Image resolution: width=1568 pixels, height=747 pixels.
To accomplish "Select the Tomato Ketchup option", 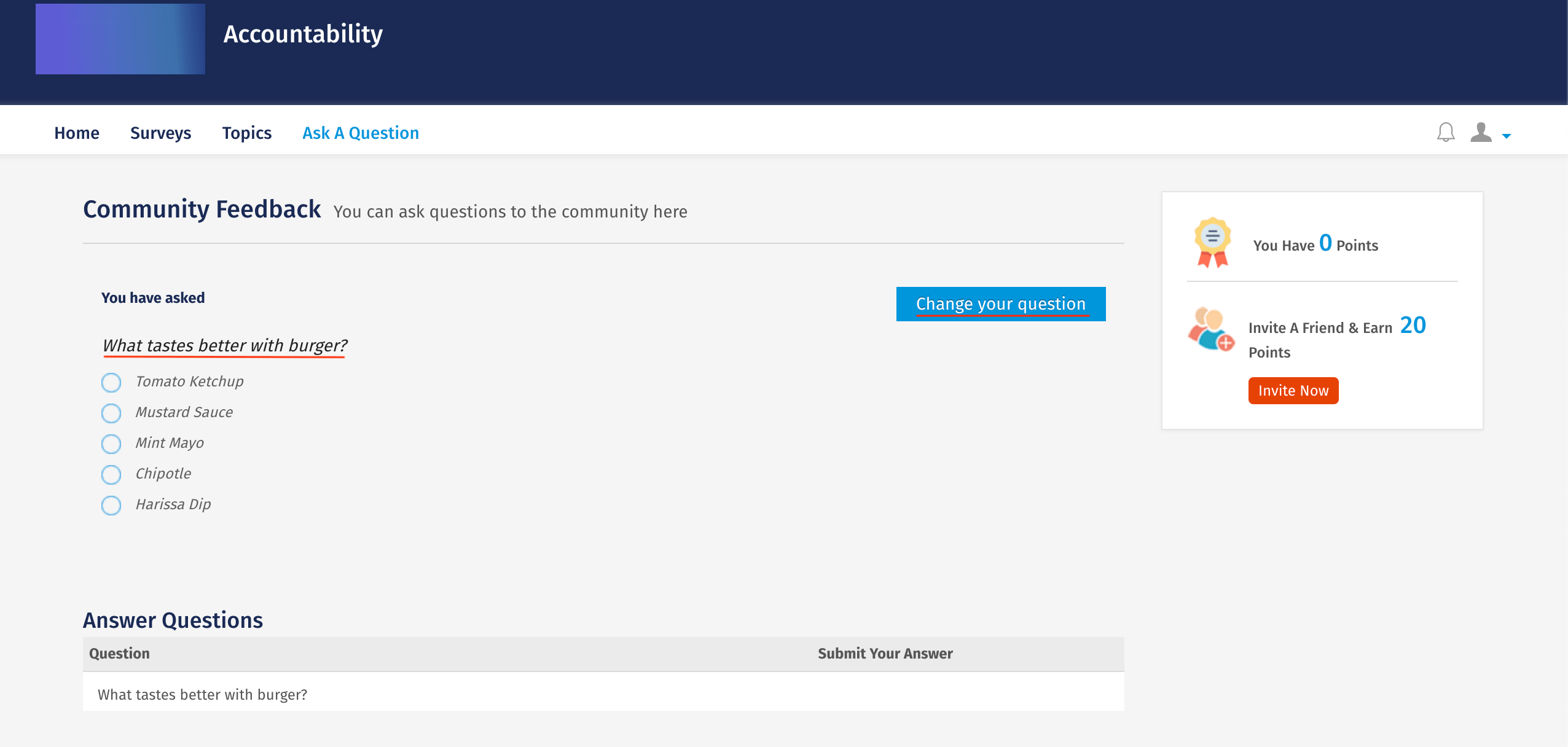I will point(111,382).
